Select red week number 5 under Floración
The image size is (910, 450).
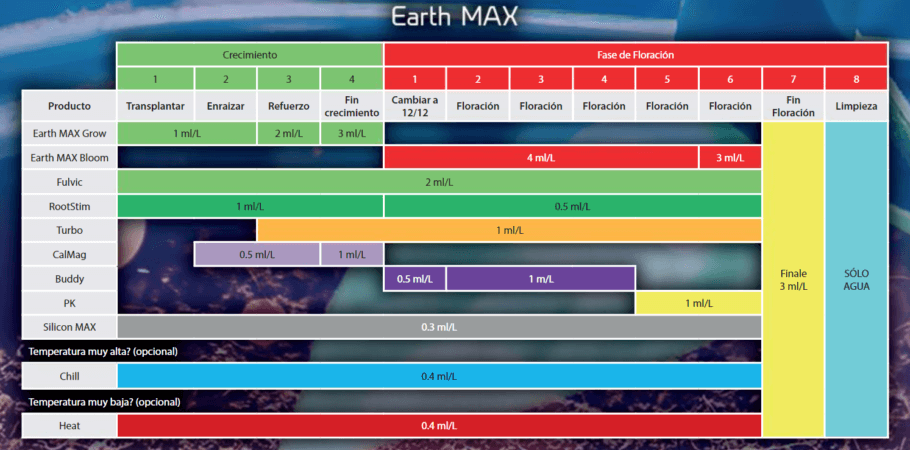point(667,79)
